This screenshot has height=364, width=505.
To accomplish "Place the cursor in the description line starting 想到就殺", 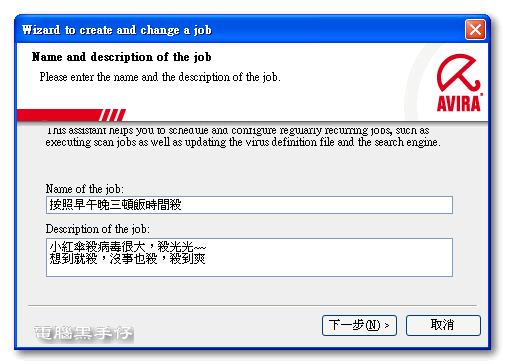I will click(127, 259).
